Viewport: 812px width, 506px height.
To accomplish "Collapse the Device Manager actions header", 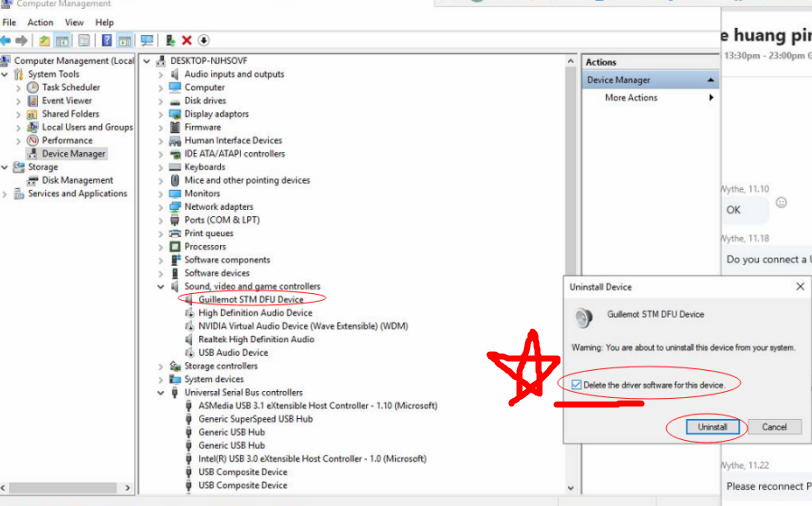I will (x=710, y=80).
